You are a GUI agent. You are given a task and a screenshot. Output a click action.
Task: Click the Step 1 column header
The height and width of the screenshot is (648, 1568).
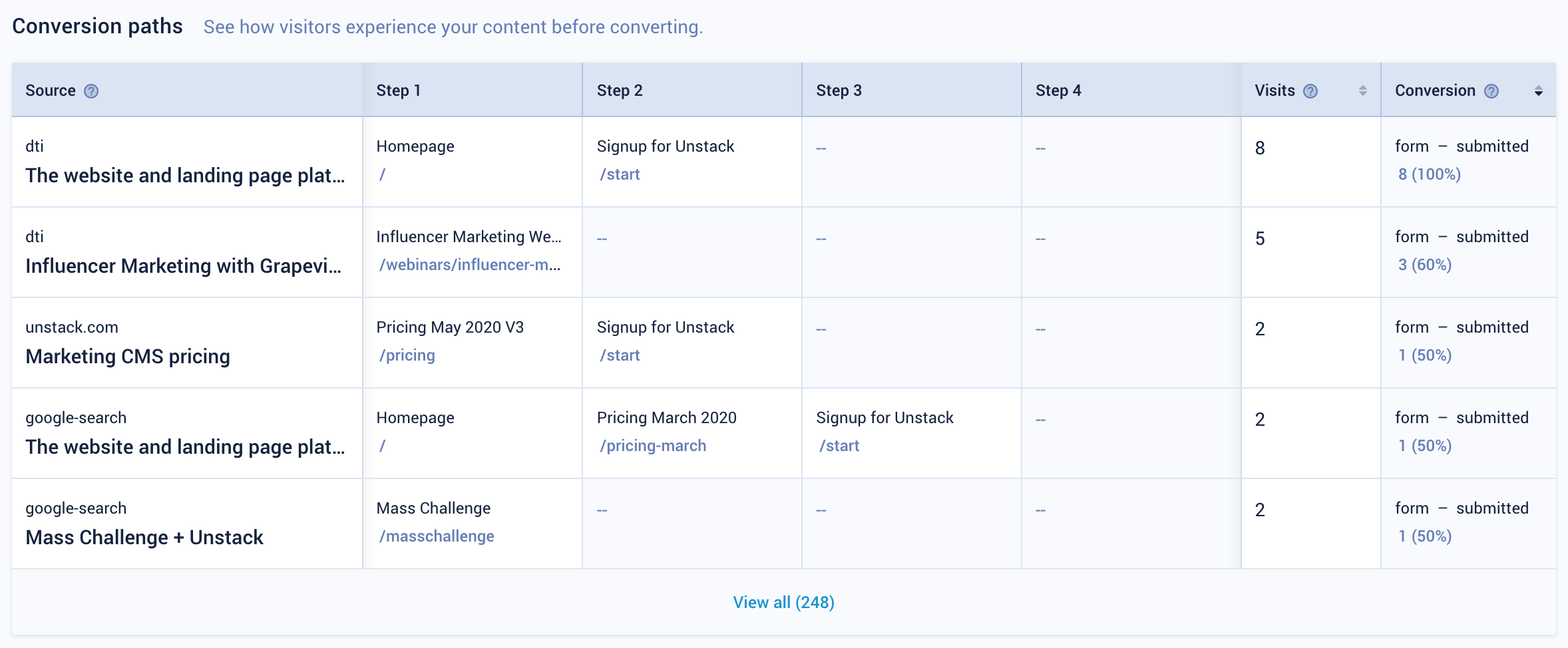[399, 90]
